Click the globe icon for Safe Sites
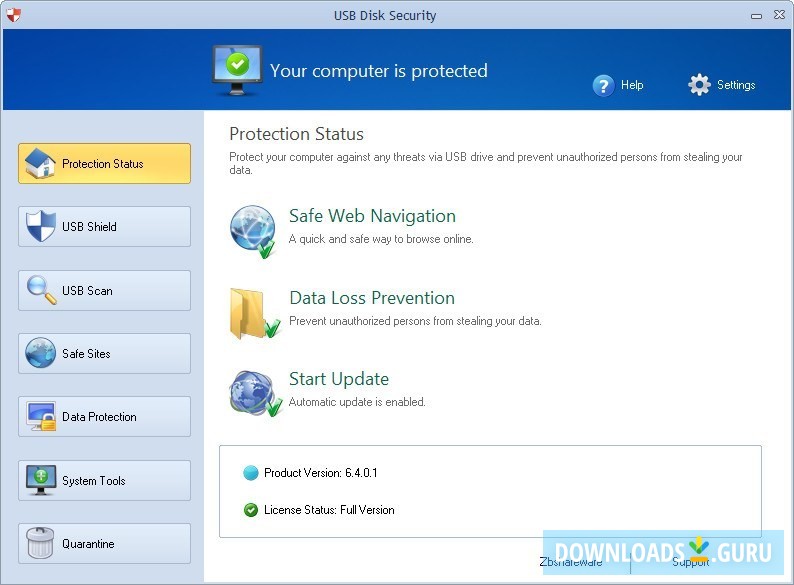The height and width of the screenshot is (585, 794). point(41,353)
